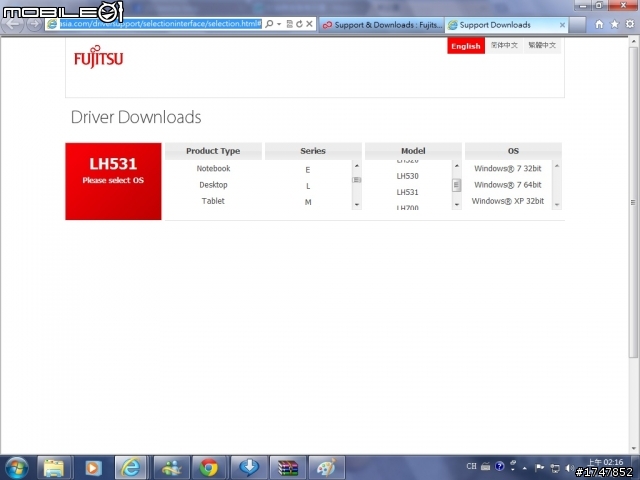Viewport: 640px width, 480px height.
Task: Open network tray icon
Action: pyautogui.click(x=555, y=468)
